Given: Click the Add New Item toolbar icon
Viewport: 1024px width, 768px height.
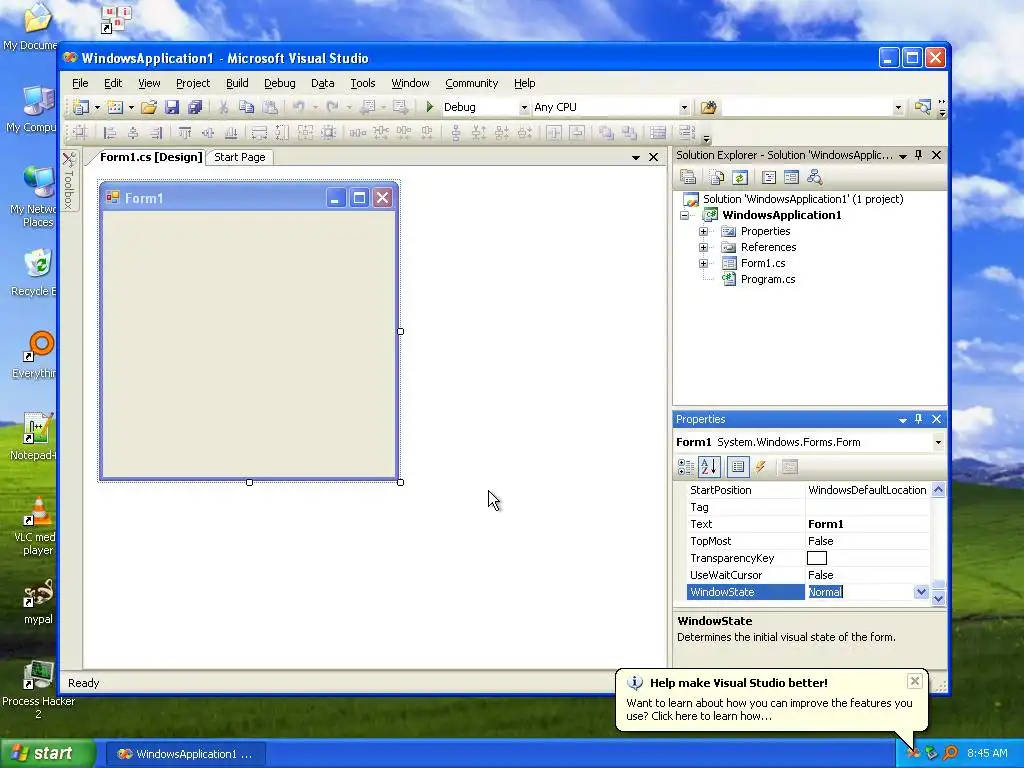Looking at the screenshot, I should (115, 107).
